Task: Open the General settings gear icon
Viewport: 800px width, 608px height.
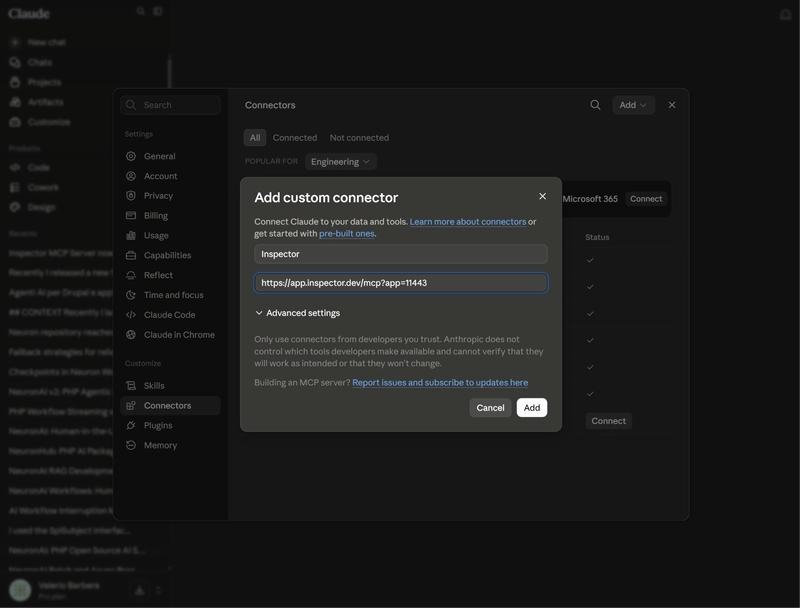Action: pyautogui.click(x=131, y=156)
